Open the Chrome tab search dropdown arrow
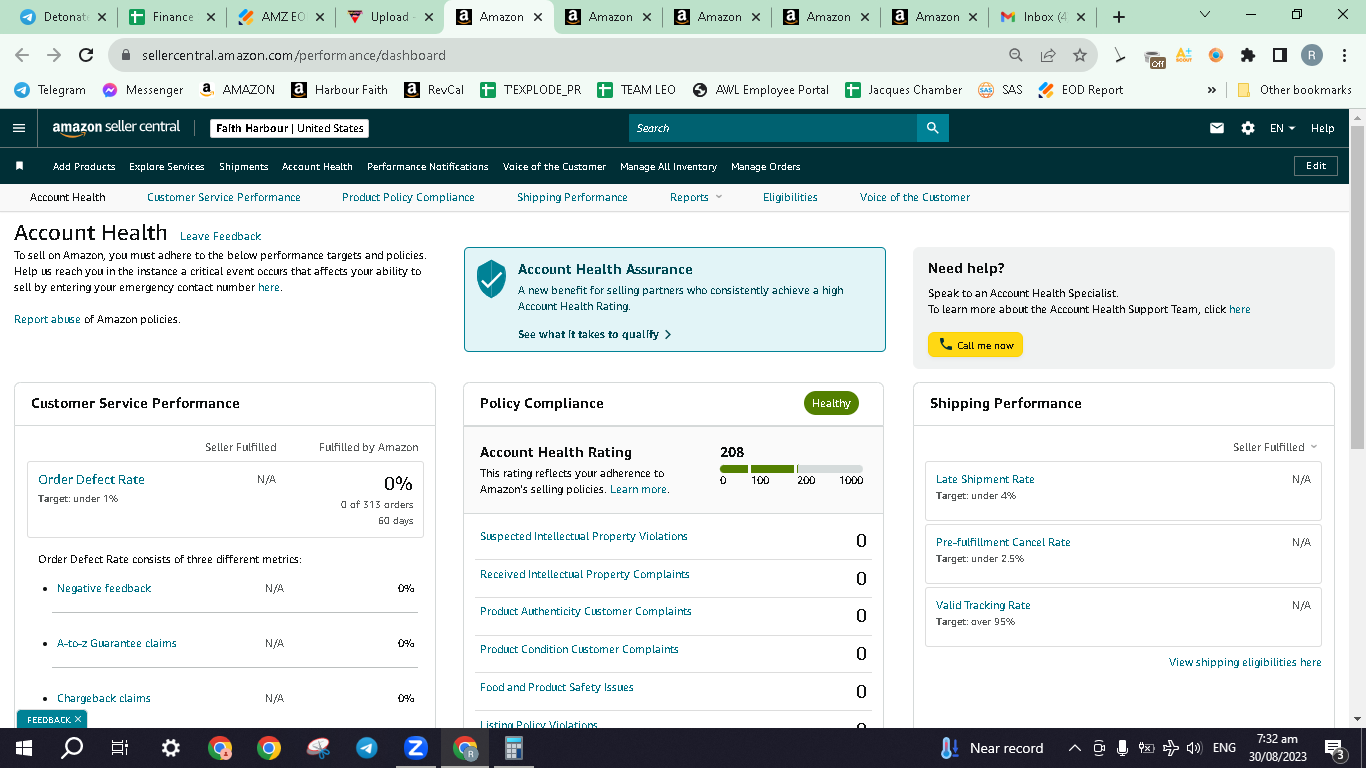This screenshot has height=768, width=1366. tap(1204, 15)
